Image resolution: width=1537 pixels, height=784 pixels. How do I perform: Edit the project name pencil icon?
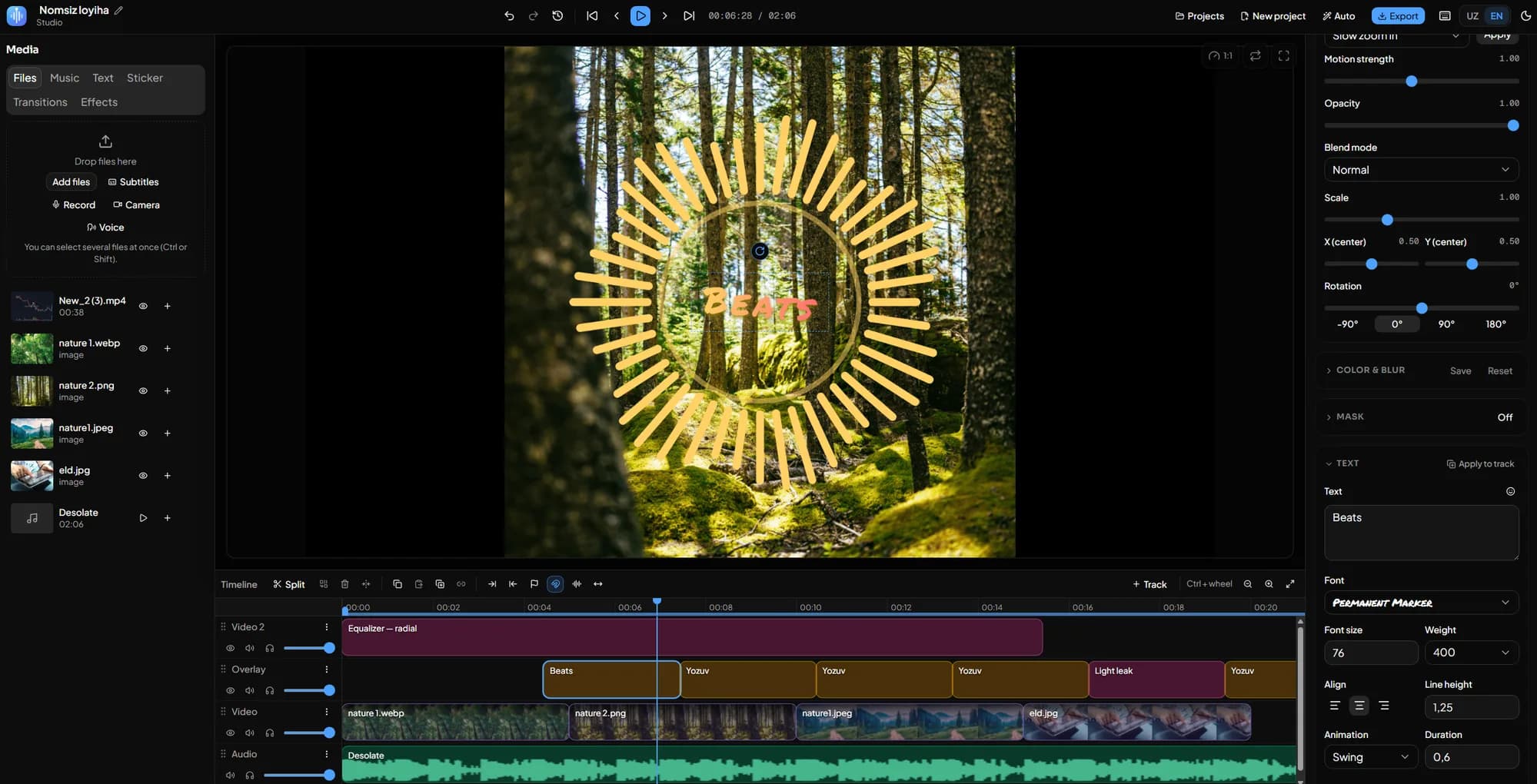pyautogui.click(x=118, y=10)
